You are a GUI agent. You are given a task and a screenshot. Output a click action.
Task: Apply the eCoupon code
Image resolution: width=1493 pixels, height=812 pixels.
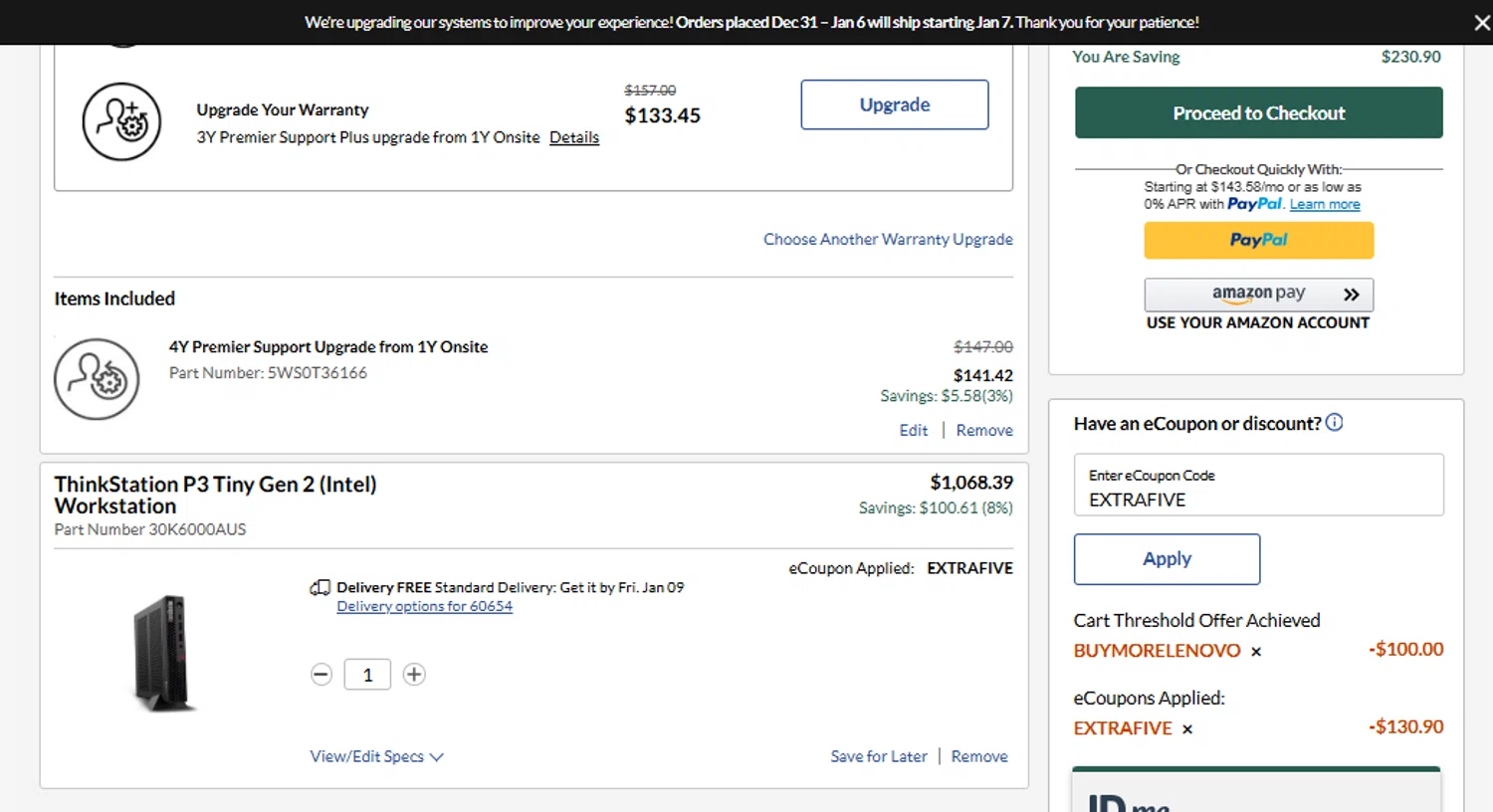tap(1168, 559)
